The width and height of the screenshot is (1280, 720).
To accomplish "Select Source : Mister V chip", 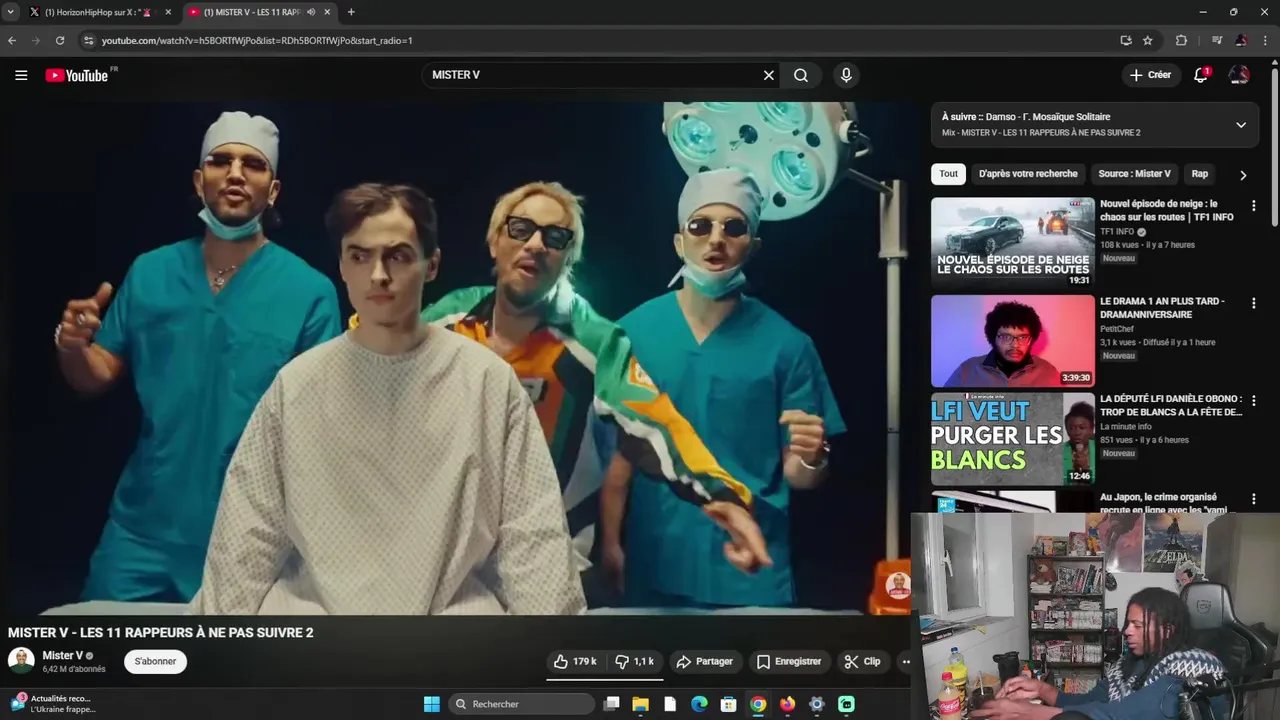I will pos(1134,174).
